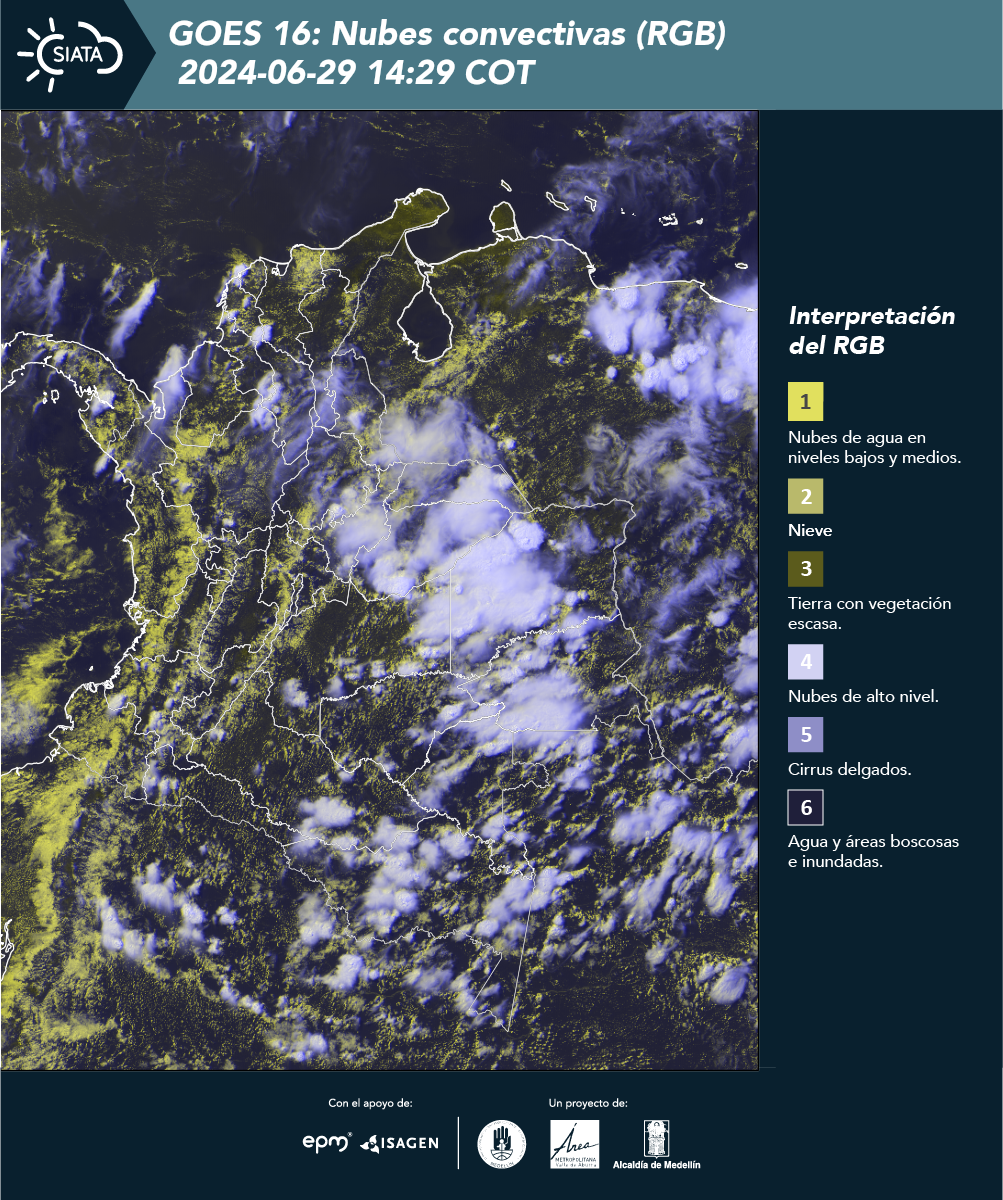This screenshot has height=1200, width=1003.
Task: Click the circular Medellín seal logo
Action: coord(501,1144)
